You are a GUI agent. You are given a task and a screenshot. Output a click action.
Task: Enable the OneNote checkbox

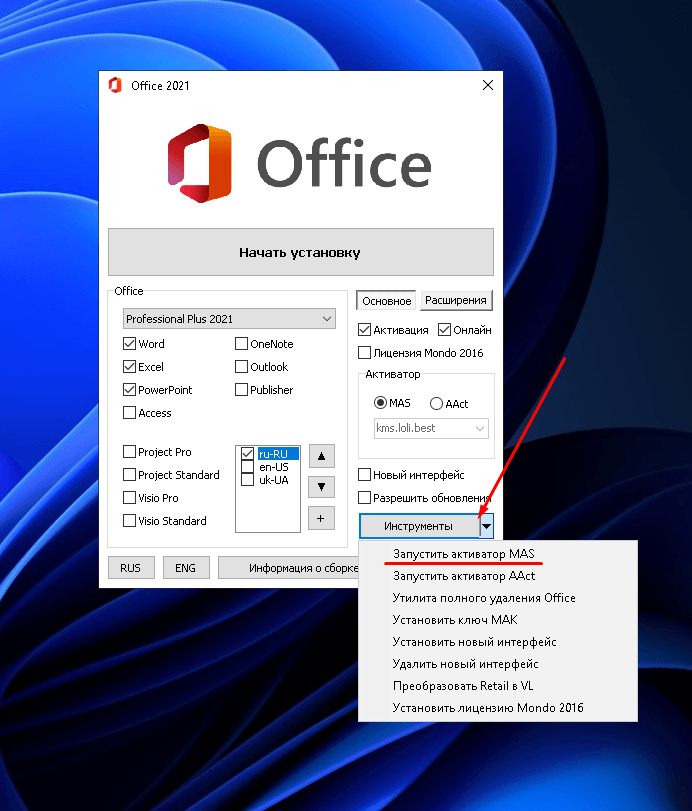(241, 343)
